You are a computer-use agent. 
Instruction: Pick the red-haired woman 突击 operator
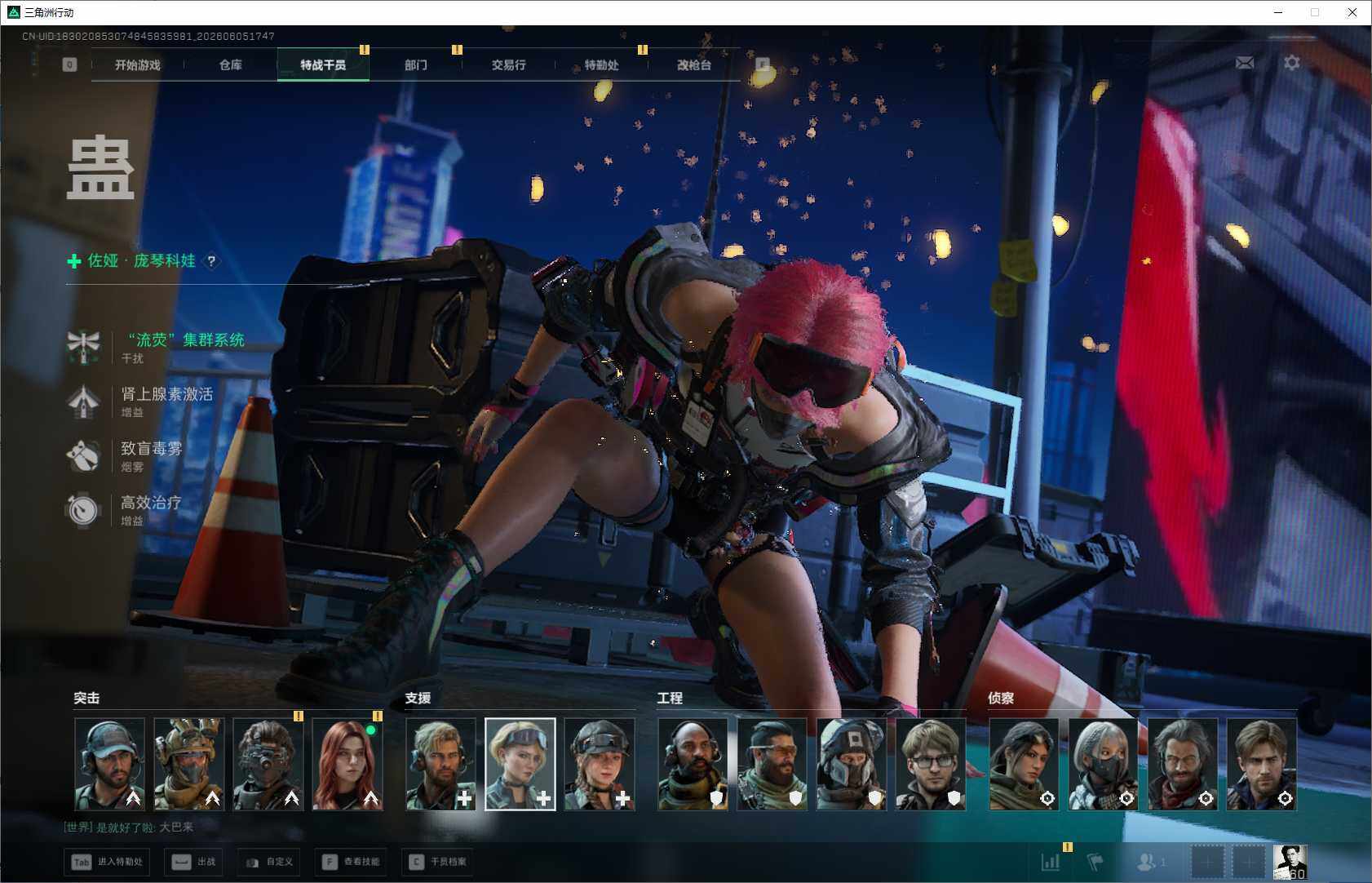pos(347,765)
